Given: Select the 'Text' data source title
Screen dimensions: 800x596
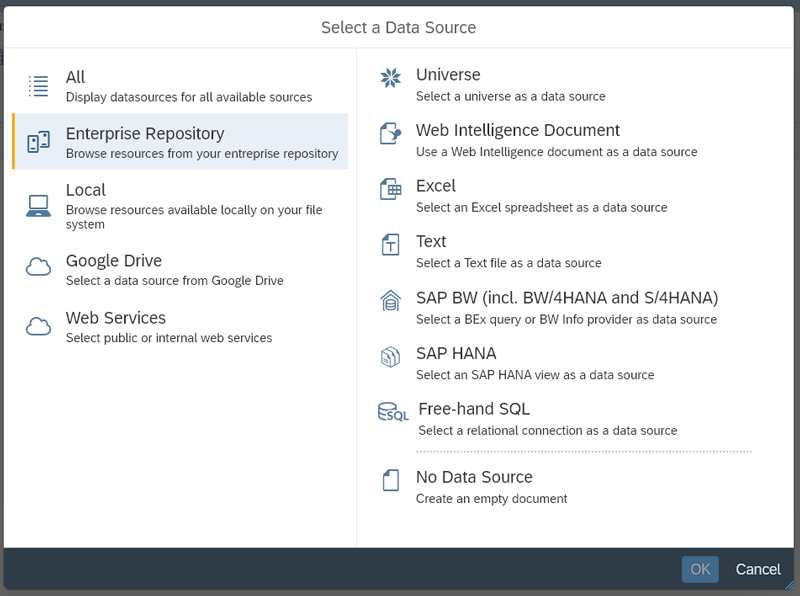Looking at the screenshot, I should 431,241.
